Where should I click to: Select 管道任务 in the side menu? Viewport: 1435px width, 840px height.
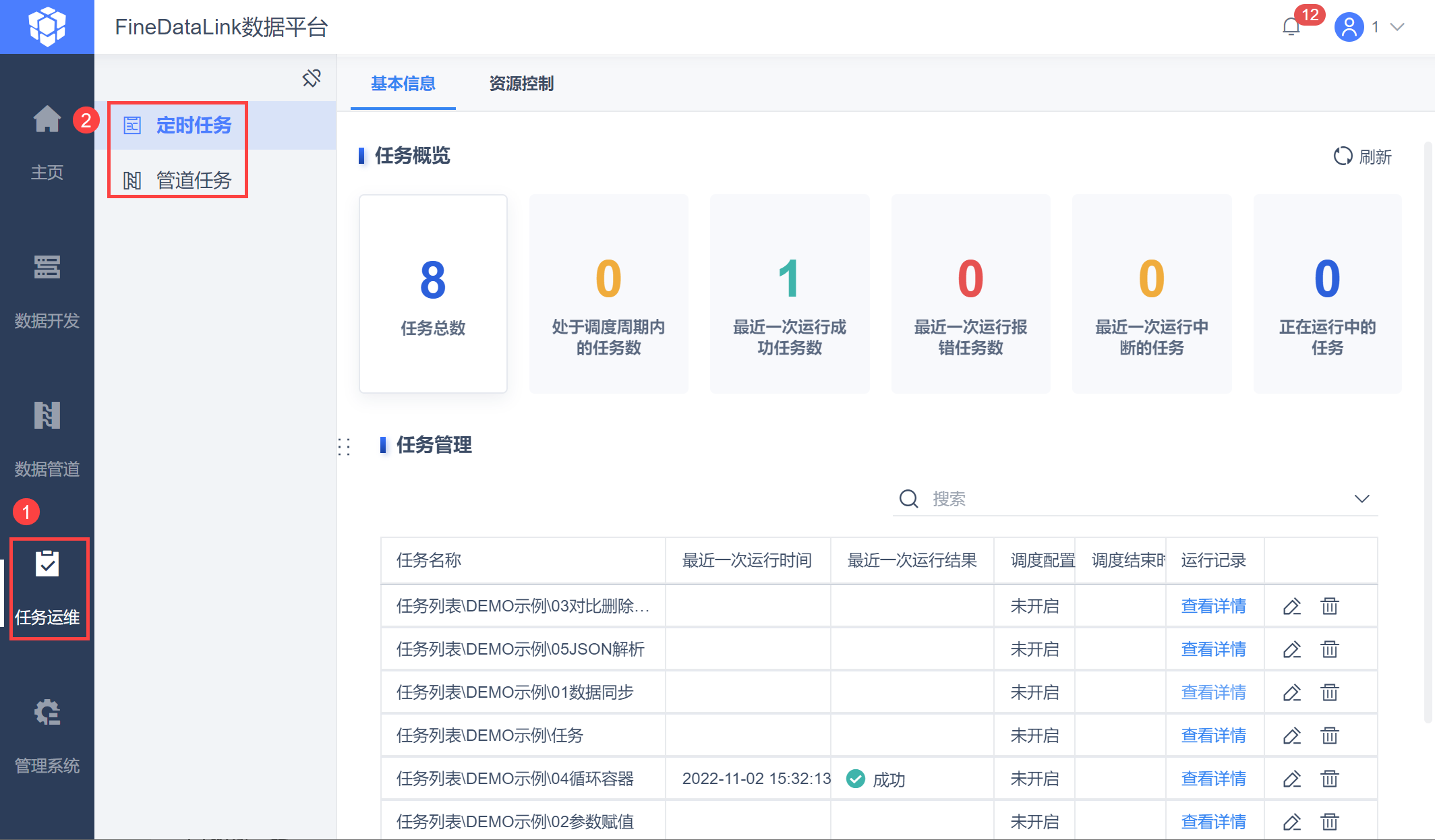tap(194, 180)
